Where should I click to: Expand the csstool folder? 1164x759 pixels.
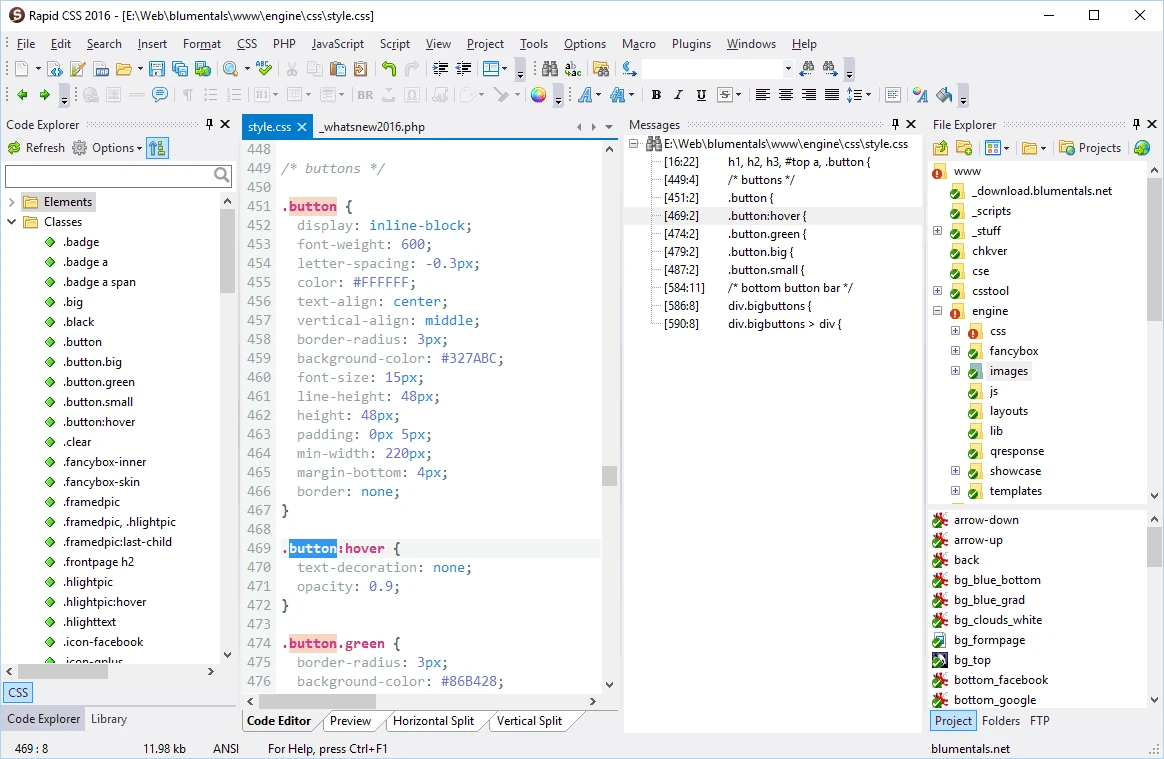point(938,291)
